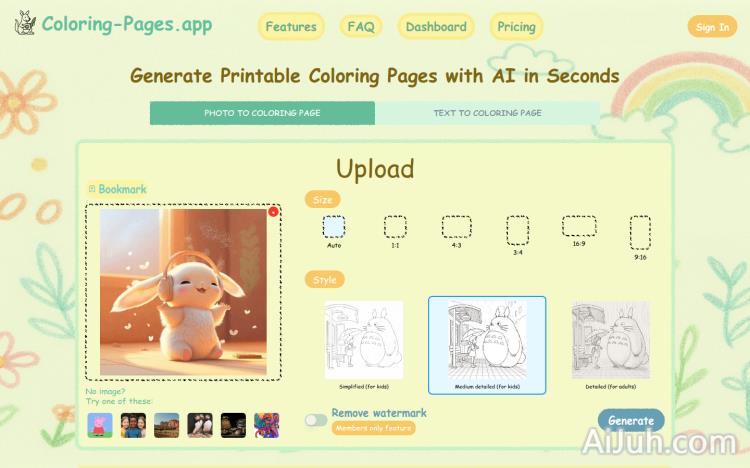Use the puffin birds sample thumbnail
This screenshot has height=468, width=750.
click(x=200, y=425)
